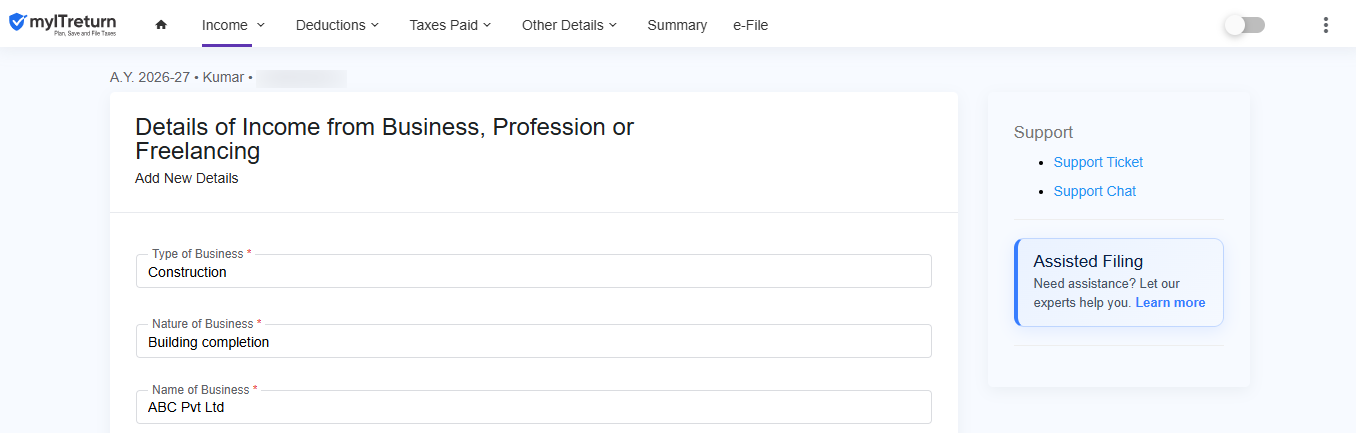The height and width of the screenshot is (433, 1356).
Task: Go to the home icon
Action: pos(161,25)
